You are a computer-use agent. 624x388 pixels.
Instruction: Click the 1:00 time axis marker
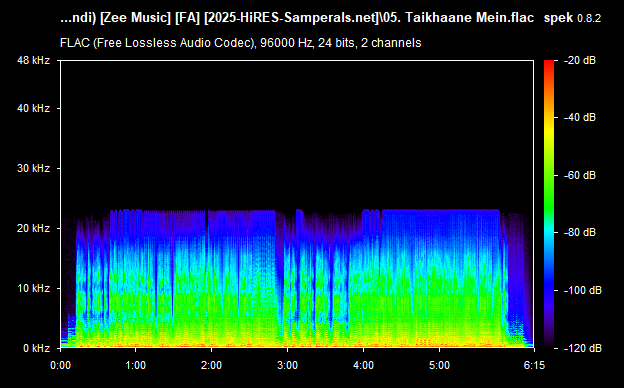(136, 365)
